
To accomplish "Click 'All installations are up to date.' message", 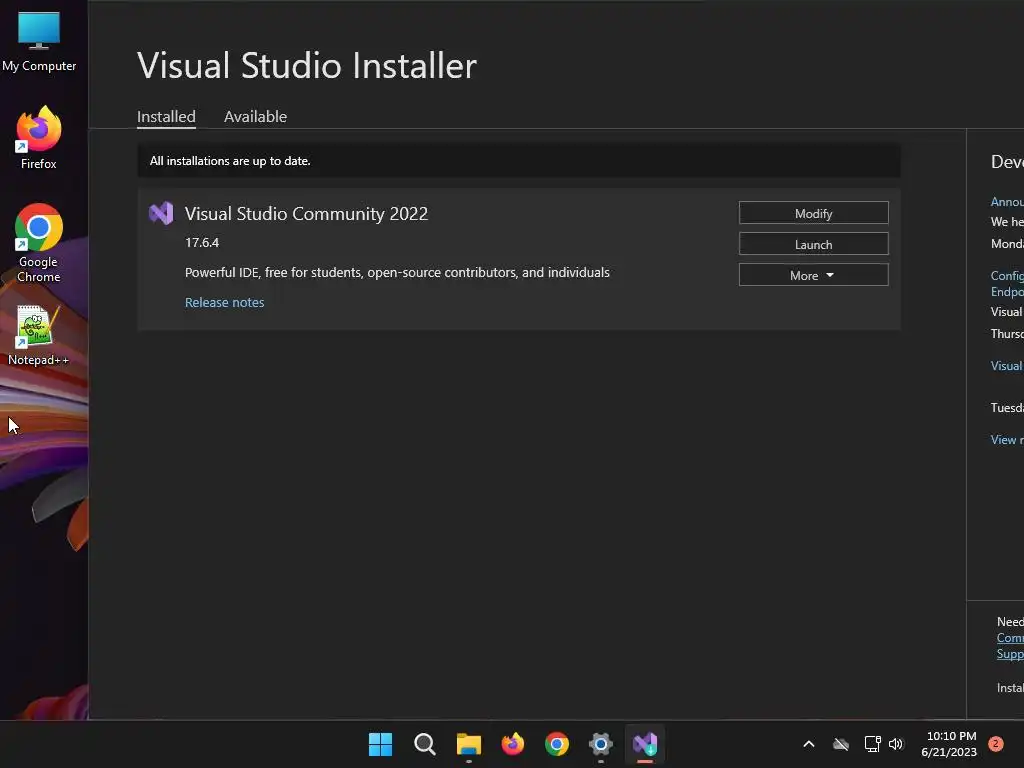I will pyautogui.click(x=230, y=161).
